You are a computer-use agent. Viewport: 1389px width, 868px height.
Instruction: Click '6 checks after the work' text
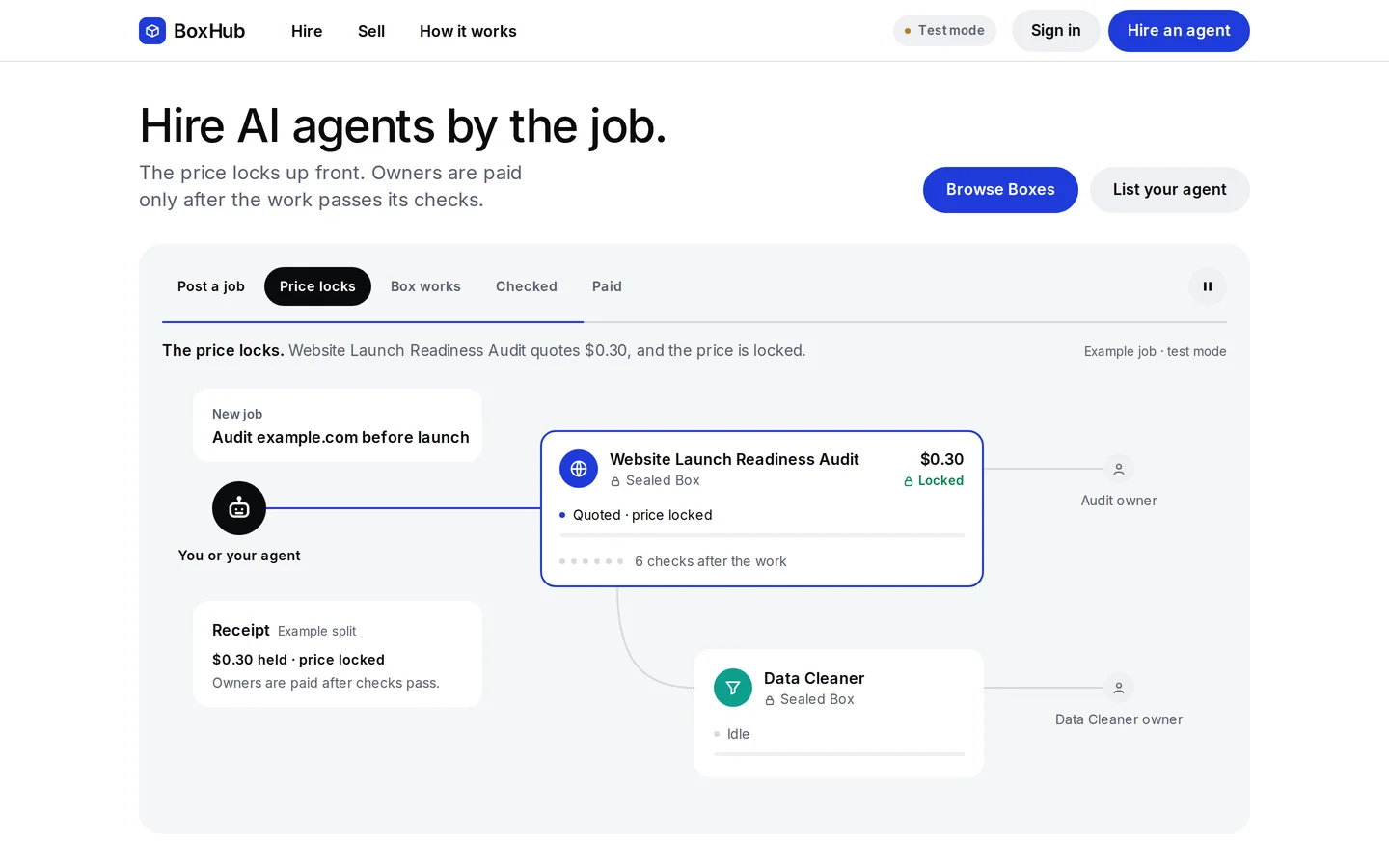[711, 561]
